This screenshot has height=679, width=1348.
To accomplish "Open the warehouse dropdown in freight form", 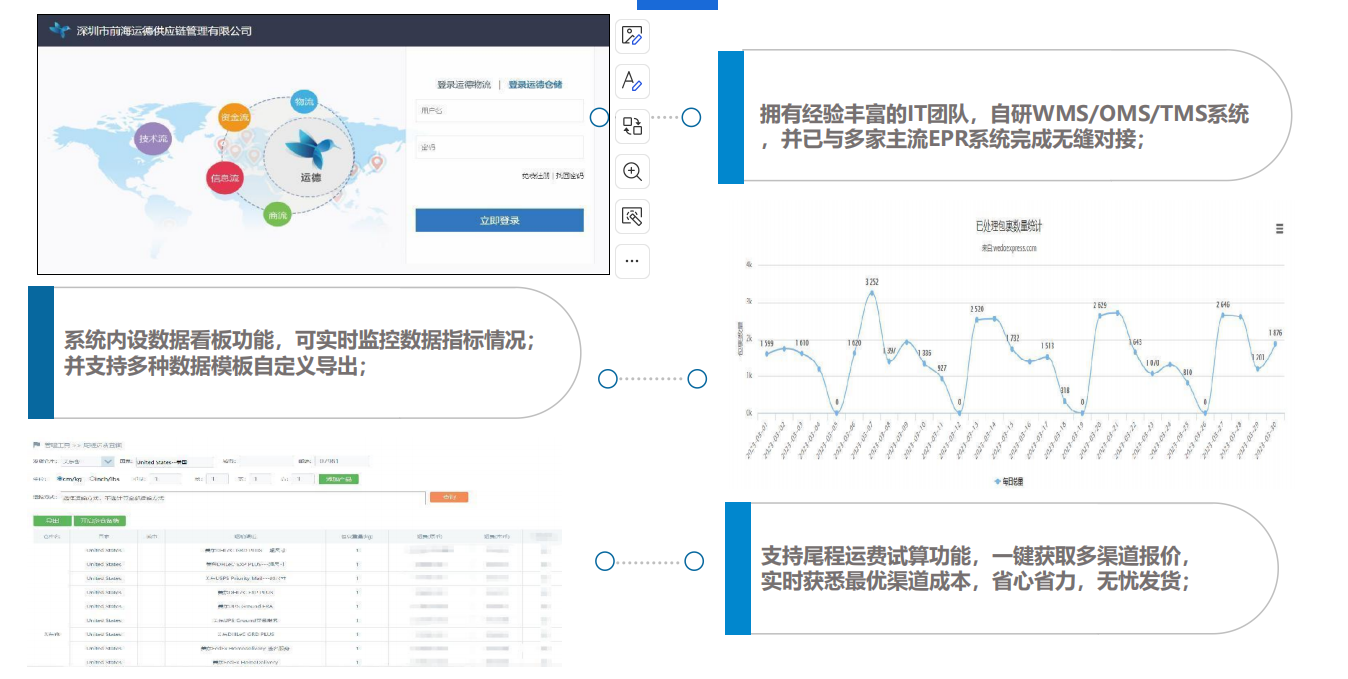I will tap(87, 462).
